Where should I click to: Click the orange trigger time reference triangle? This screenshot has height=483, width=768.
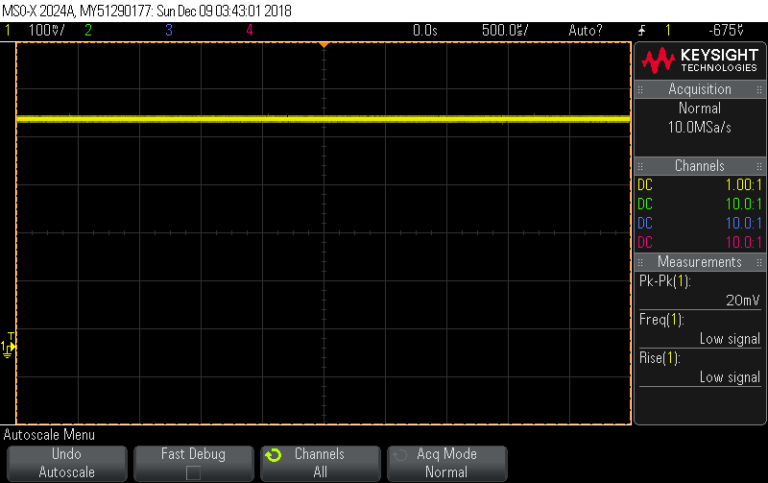pyautogui.click(x=323, y=45)
